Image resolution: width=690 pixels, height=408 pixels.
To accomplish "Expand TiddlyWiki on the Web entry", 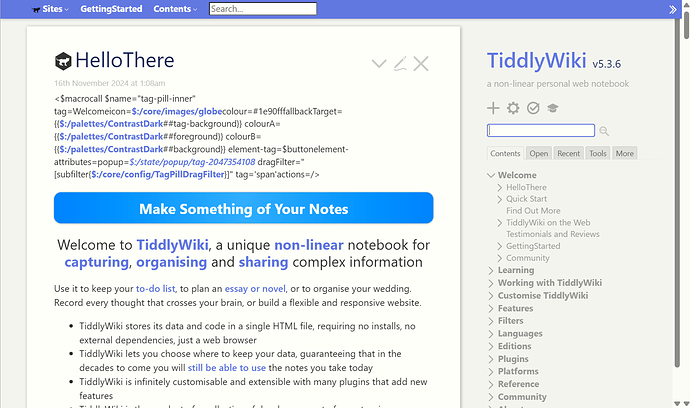I will (499, 223).
